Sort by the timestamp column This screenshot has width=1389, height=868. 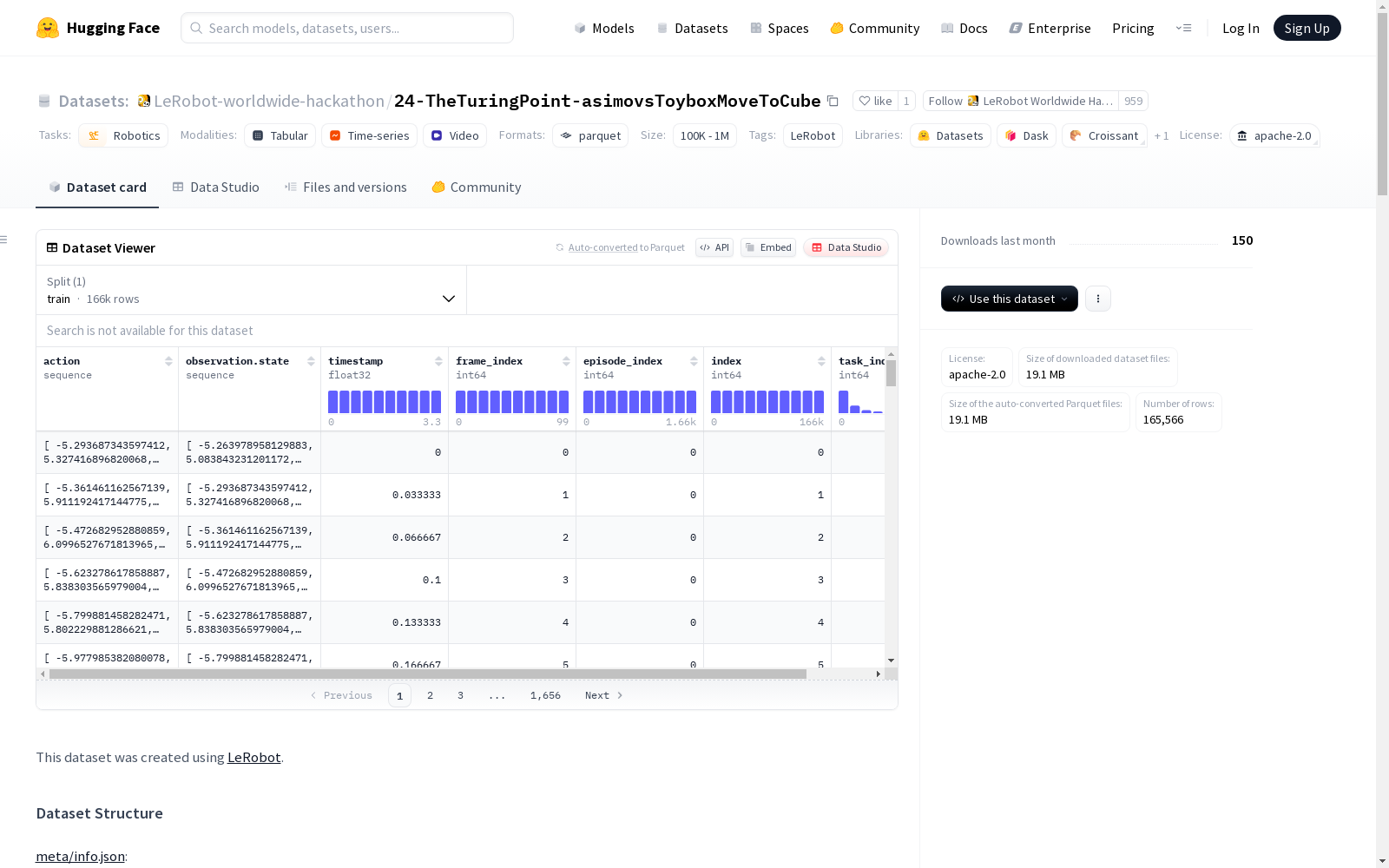click(438, 361)
